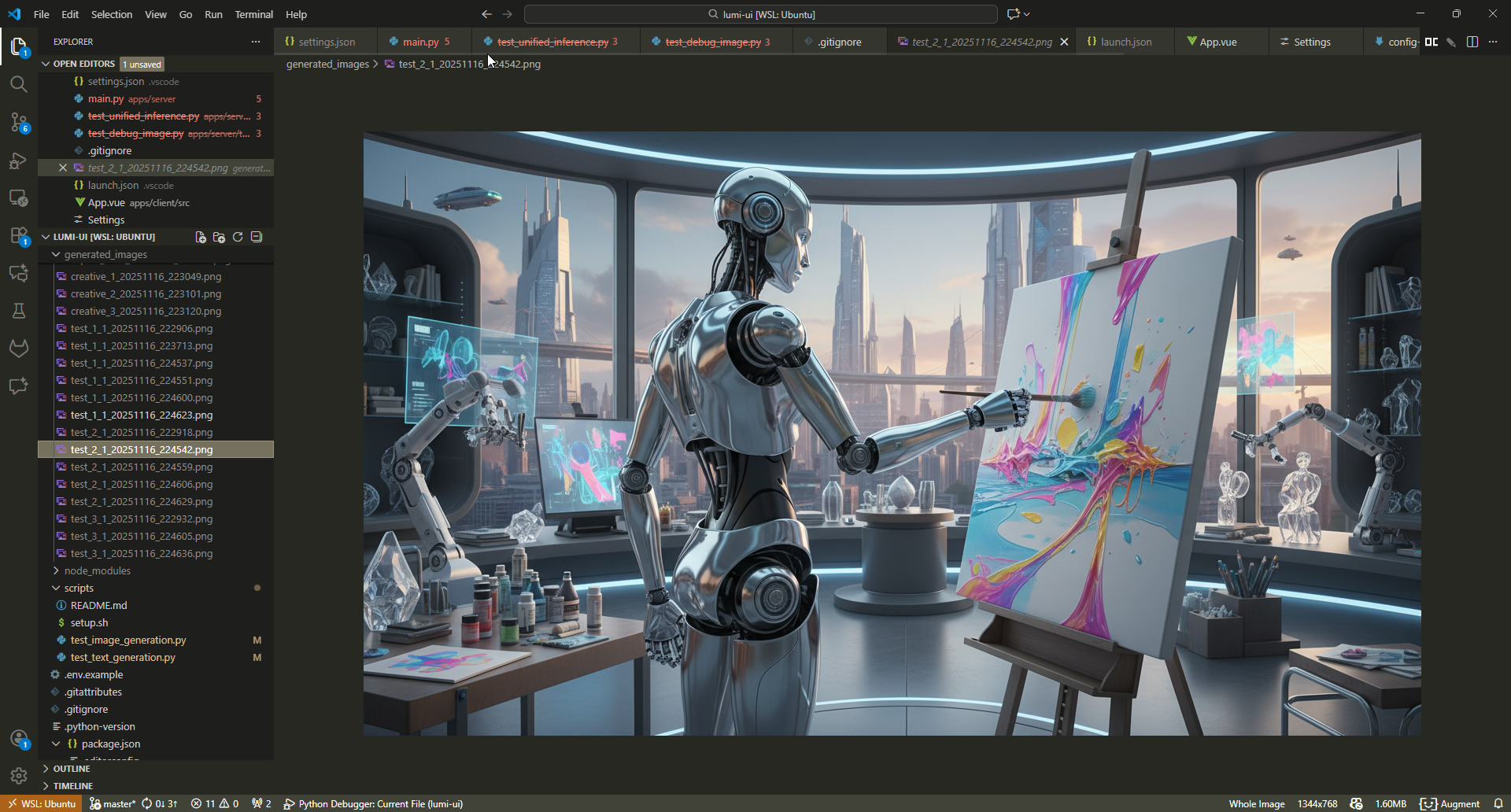Image resolution: width=1511 pixels, height=812 pixels.
Task: Open Source Control view with 6 changes
Action: [x=19, y=122]
